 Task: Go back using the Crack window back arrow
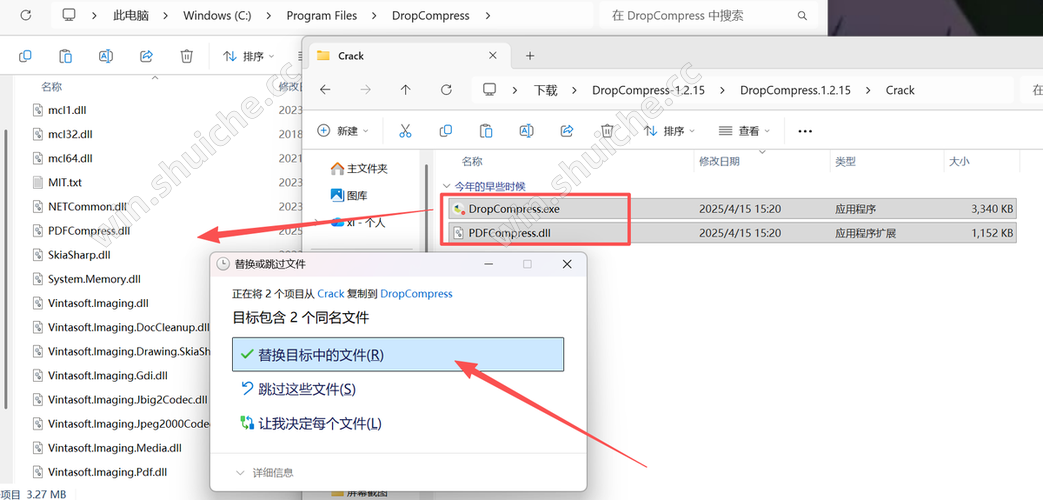coord(325,90)
